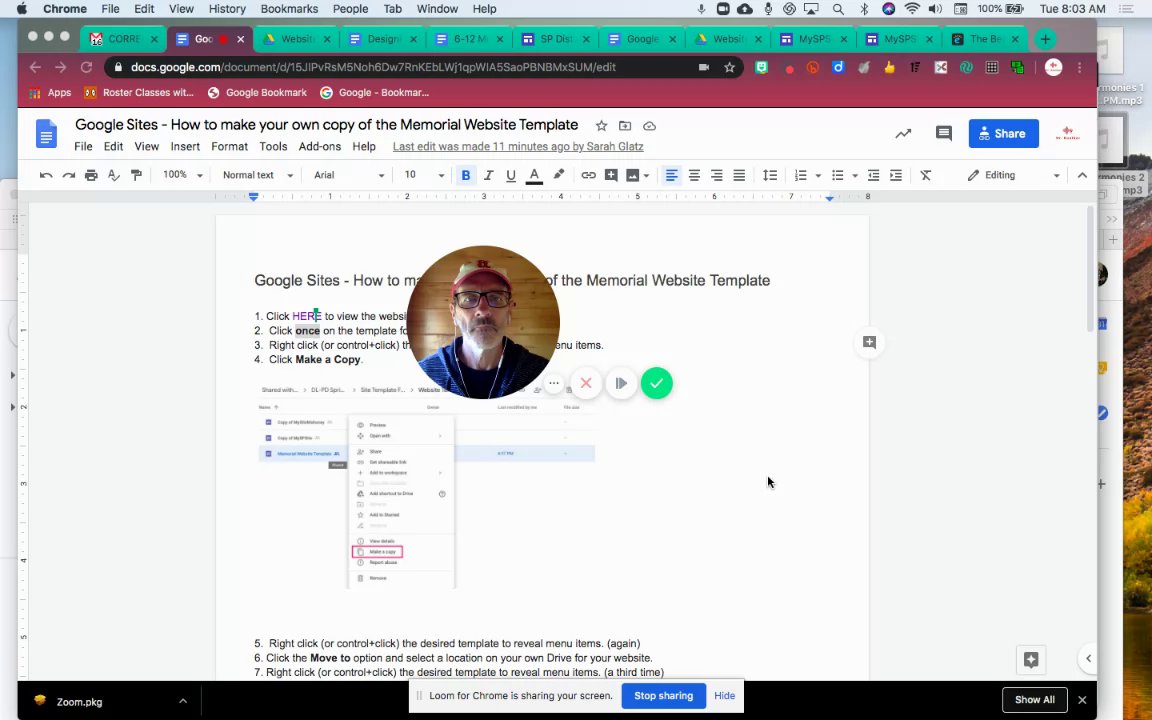Open the File menu in Docs

click(83, 146)
